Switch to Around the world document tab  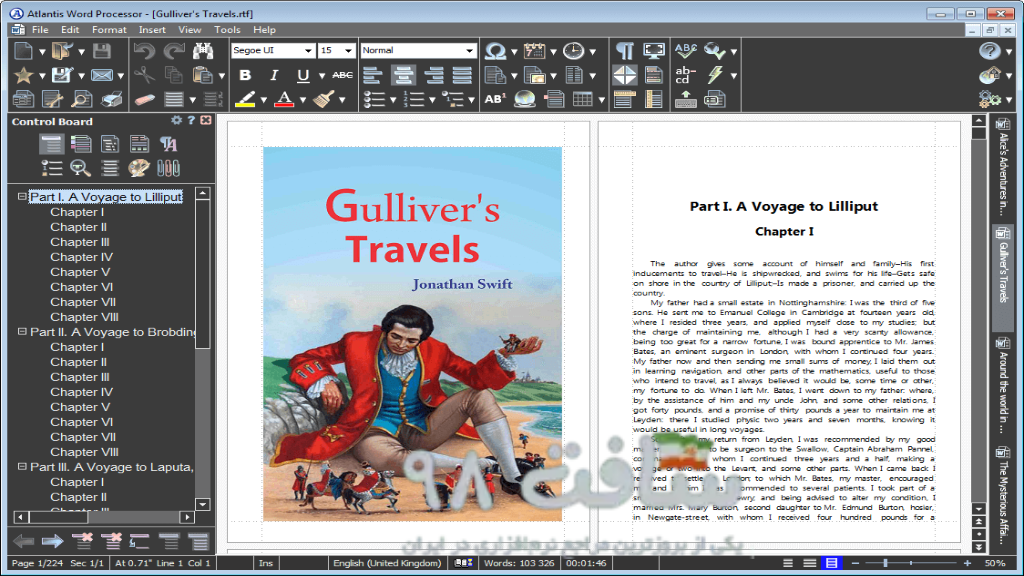[1002, 385]
